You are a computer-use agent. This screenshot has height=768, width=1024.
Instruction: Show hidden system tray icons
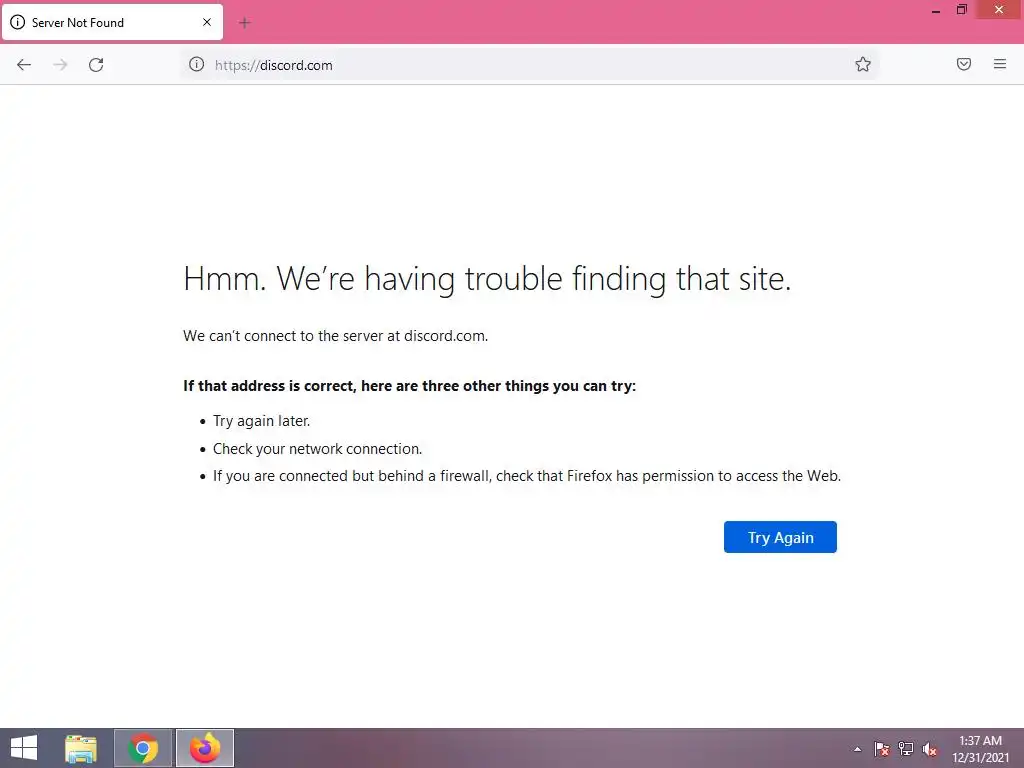pyautogui.click(x=857, y=750)
